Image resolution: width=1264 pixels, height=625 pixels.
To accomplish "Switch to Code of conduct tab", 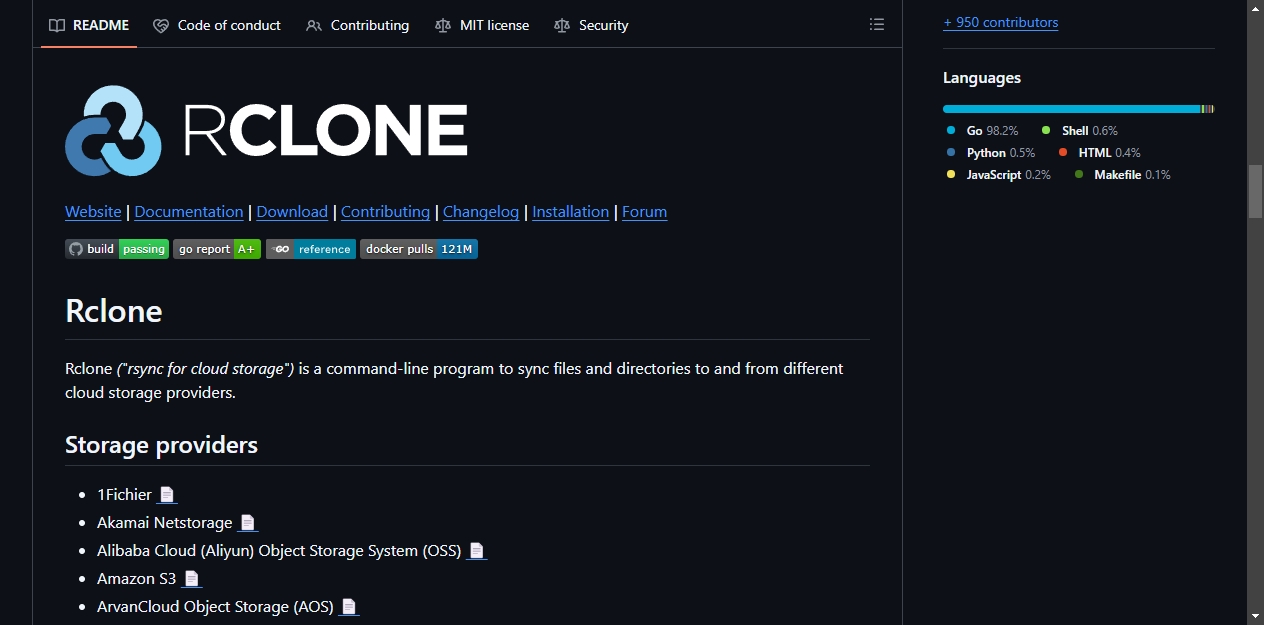I will pyautogui.click(x=217, y=25).
